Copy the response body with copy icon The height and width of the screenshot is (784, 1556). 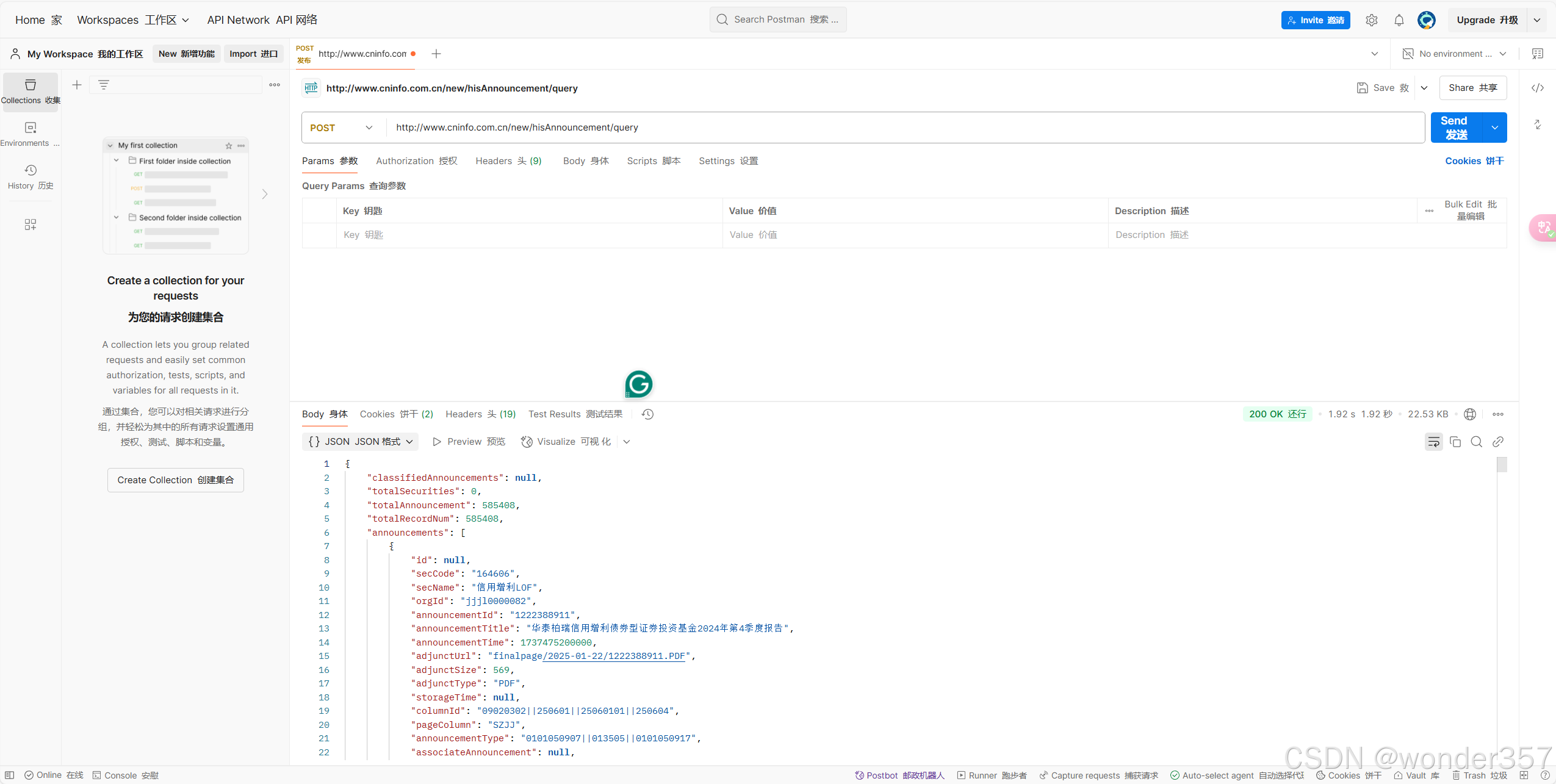(1455, 442)
